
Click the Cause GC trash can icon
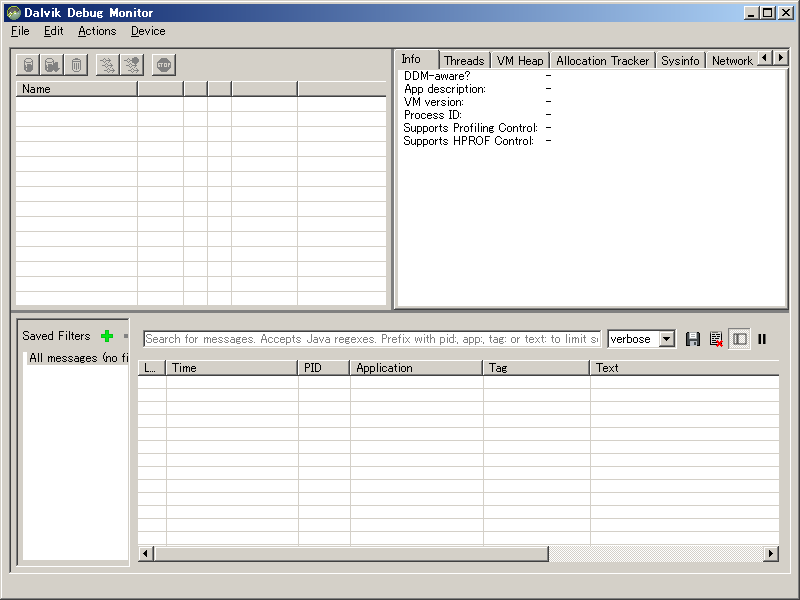(76, 65)
